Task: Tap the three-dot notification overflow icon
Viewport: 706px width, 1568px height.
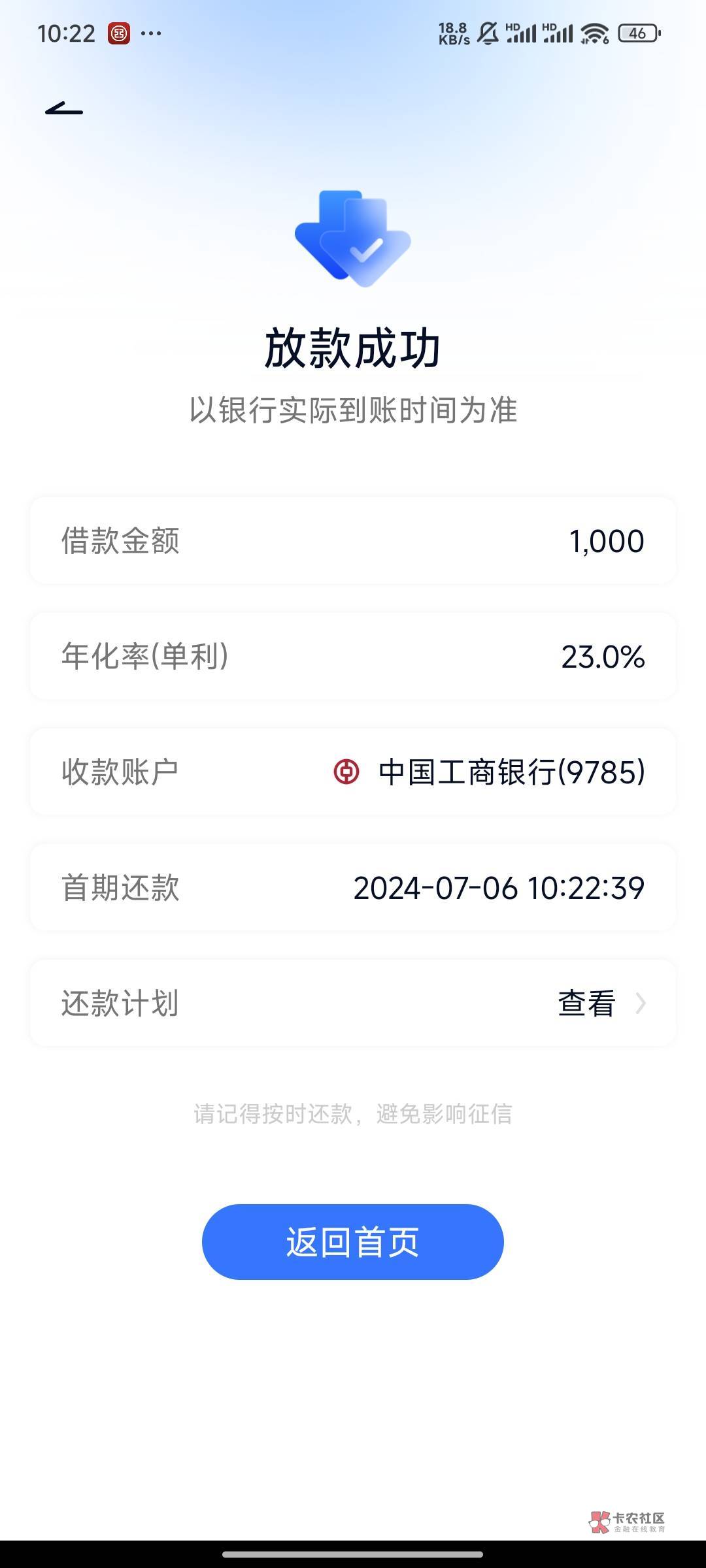Action: pyautogui.click(x=151, y=33)
